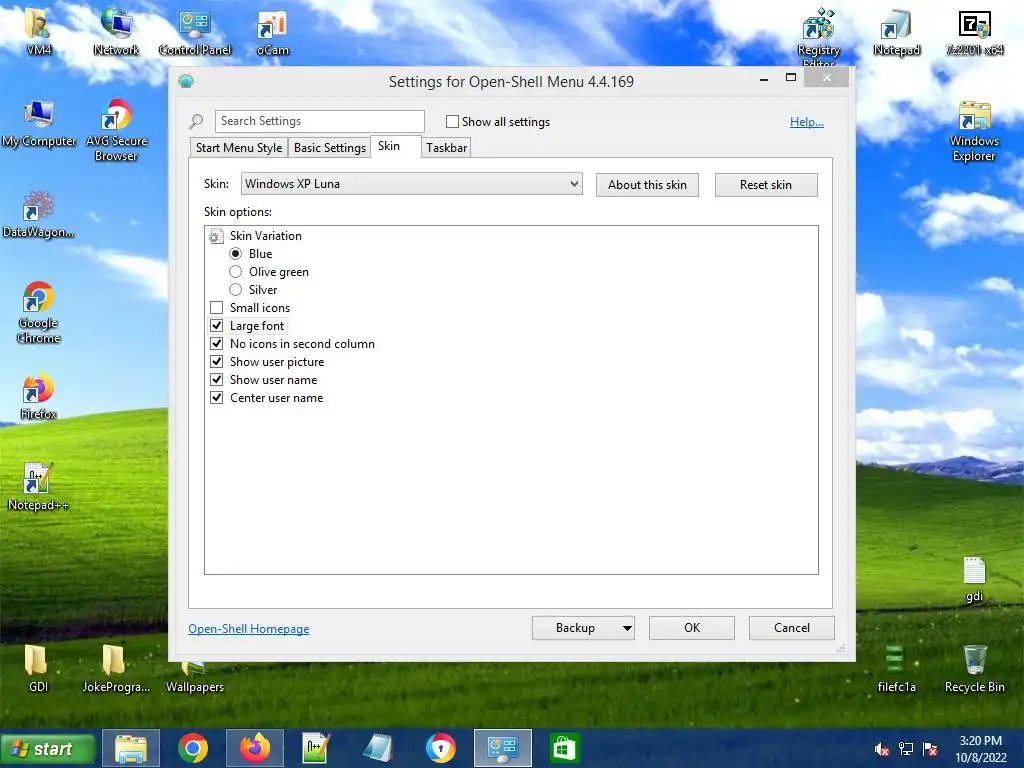
Task: Open the Open-Shell Homepage link
Action: pos(249,629)
